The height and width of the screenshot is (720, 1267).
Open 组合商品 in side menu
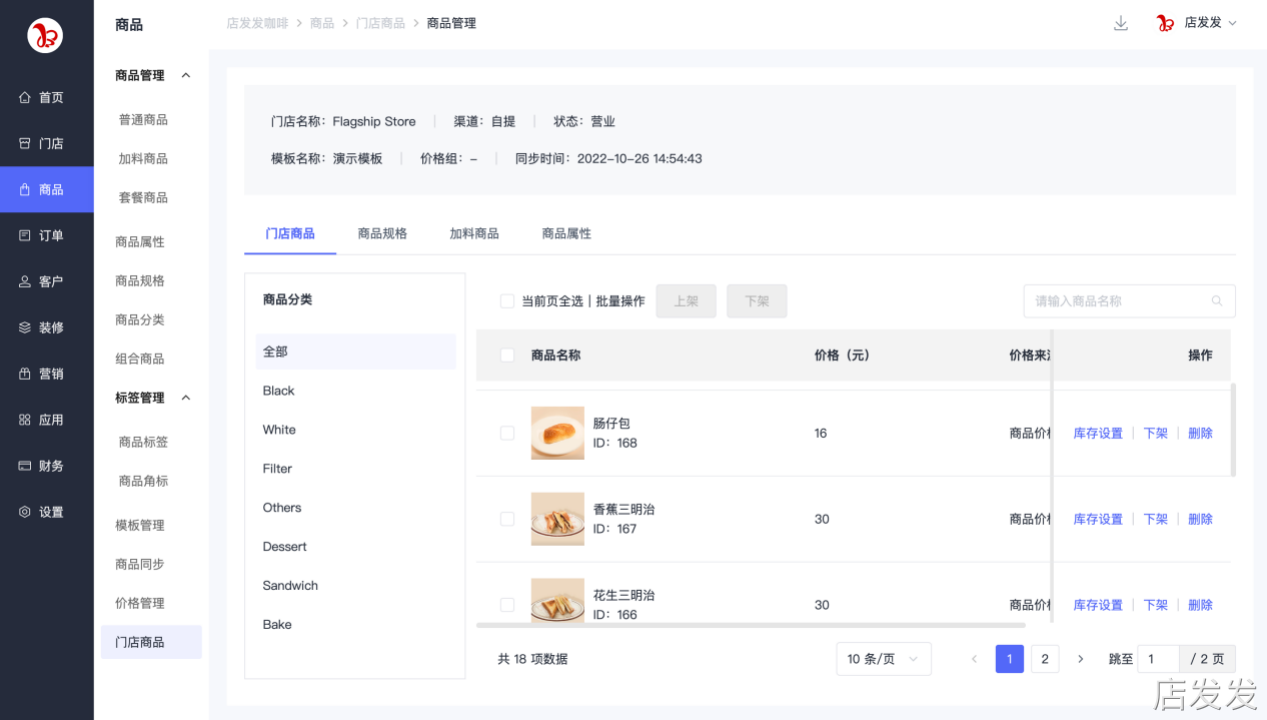tap(140, 358)
